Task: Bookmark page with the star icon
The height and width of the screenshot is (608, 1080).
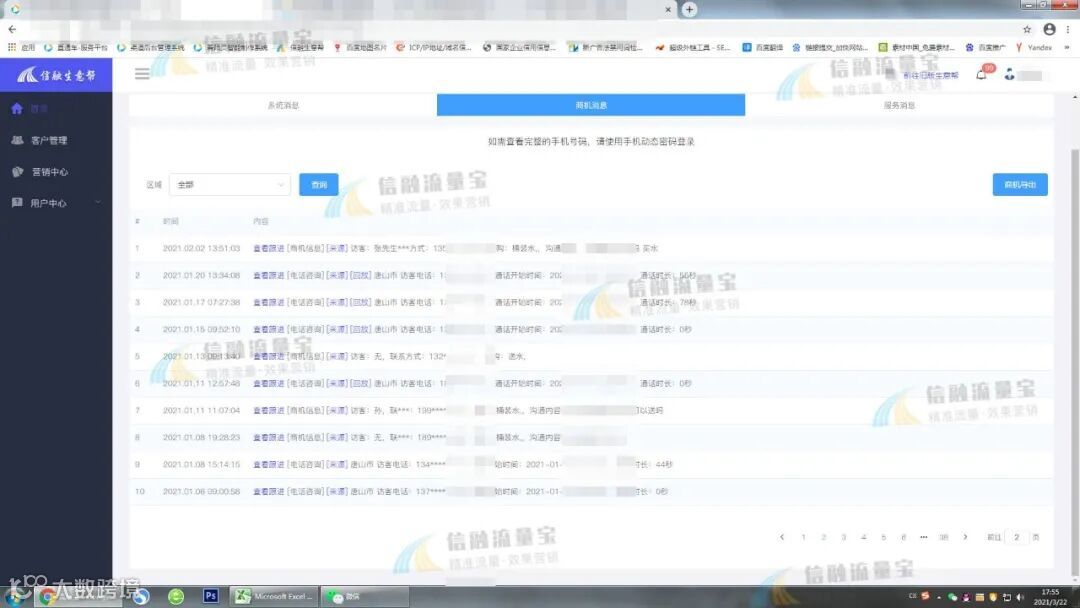Action: (x=1027, y=30)
